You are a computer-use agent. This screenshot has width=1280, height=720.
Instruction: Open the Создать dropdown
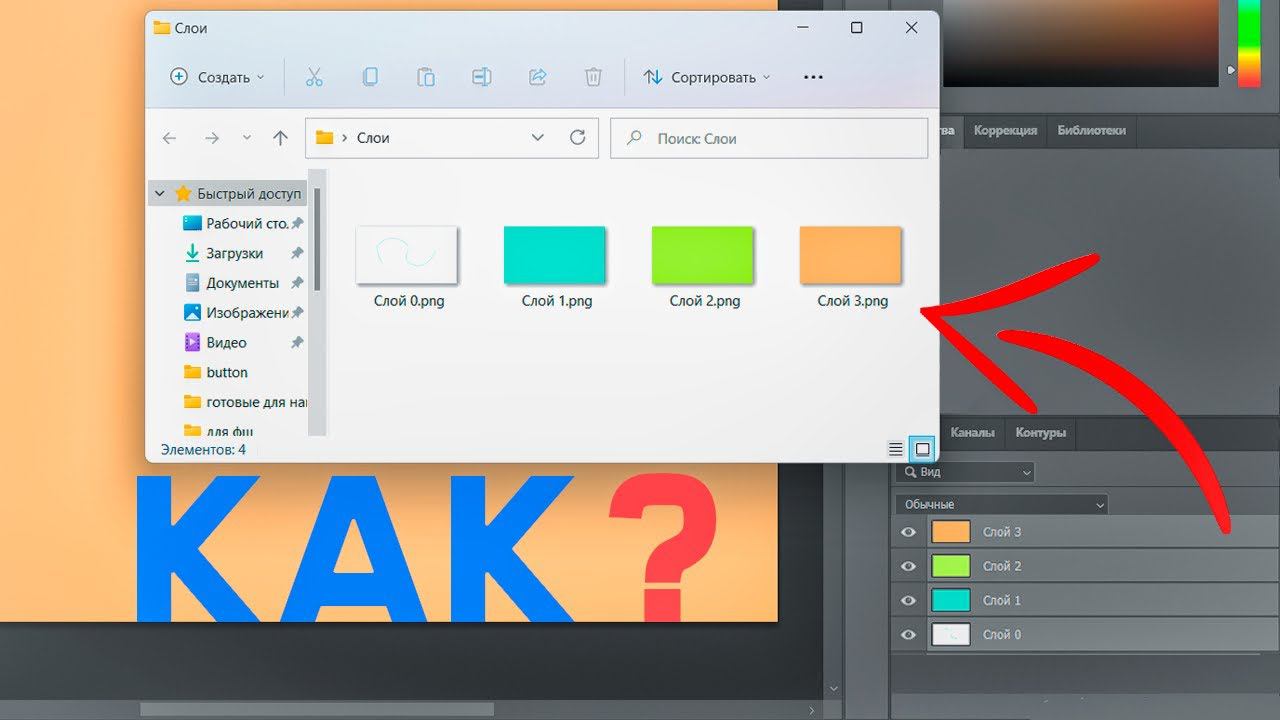coord(217,77)
